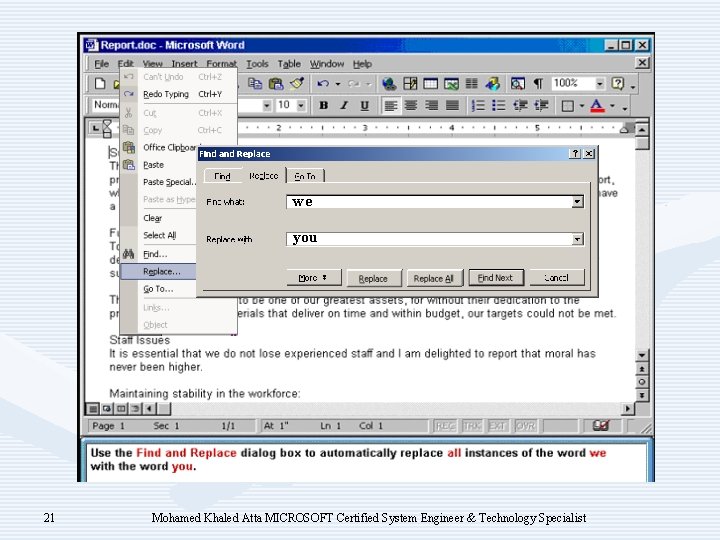Toggle OVR overtype status indicator
Screen dimensions: 720x540
(x=525, y=426)
